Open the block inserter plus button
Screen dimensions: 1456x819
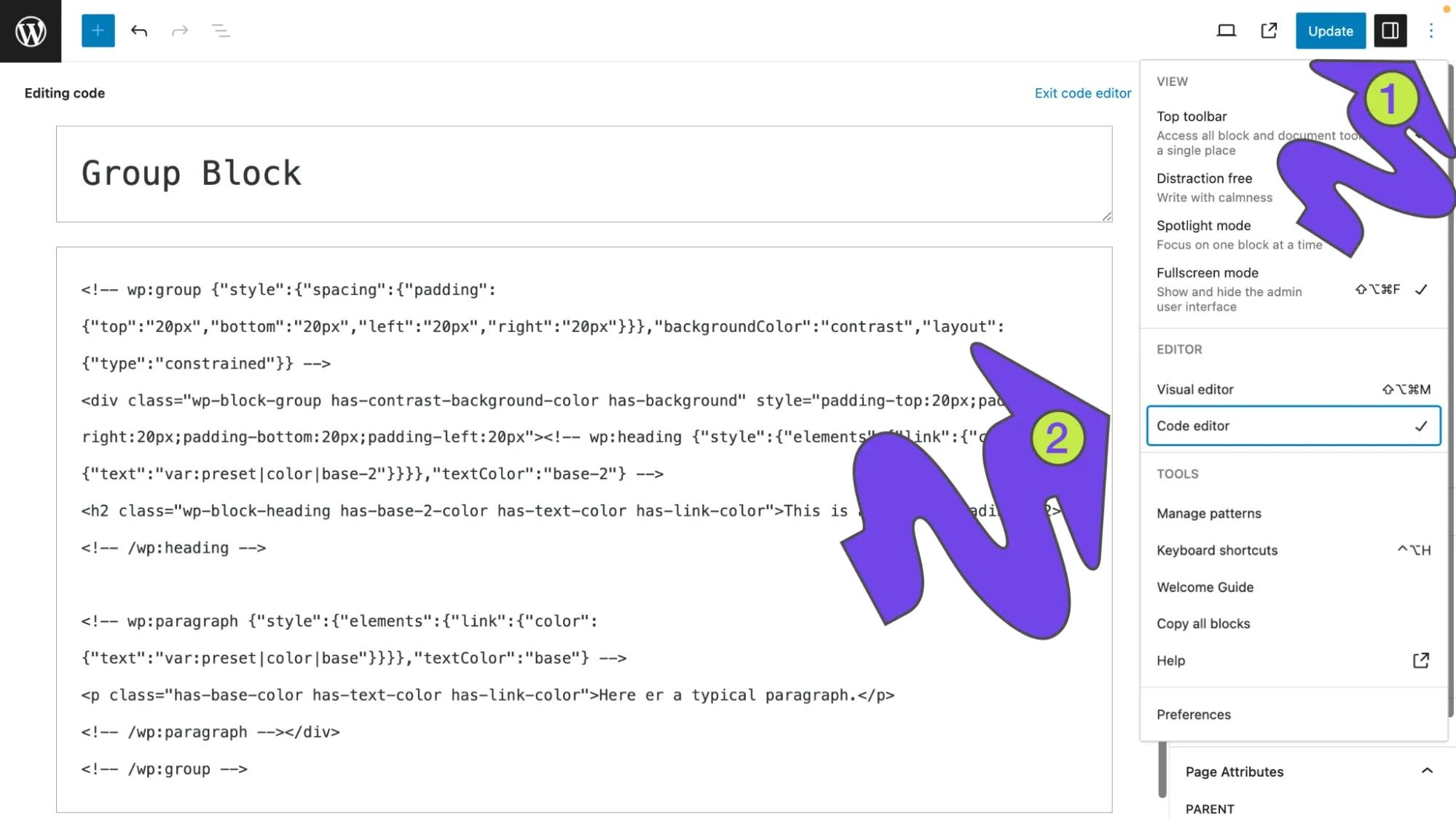click(x=98, y=31)
